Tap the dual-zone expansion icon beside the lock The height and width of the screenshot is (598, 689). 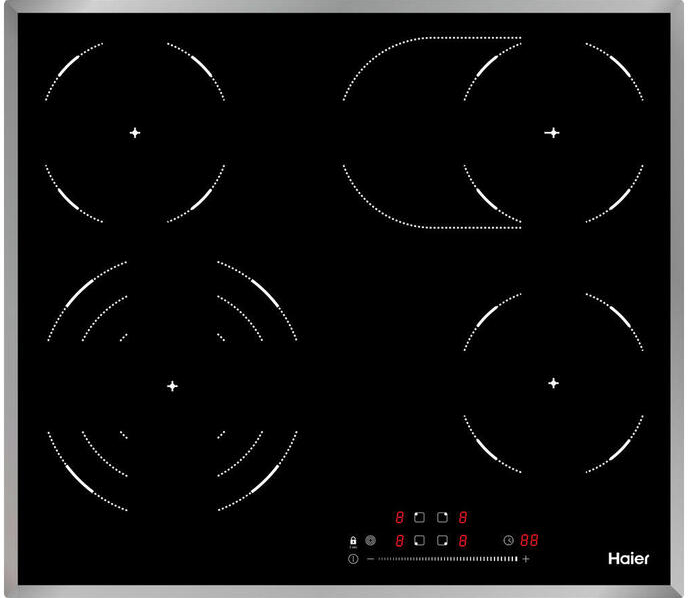pyautogui.click(x=371, y=541)
